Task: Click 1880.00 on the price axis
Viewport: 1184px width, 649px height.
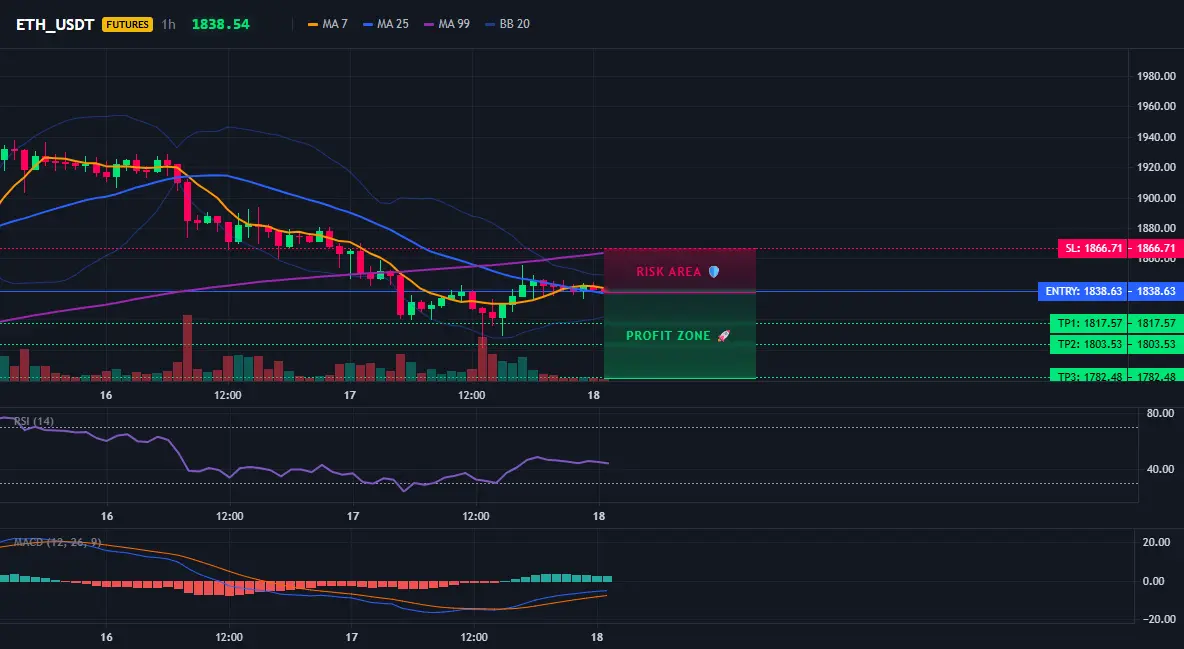Action: point(1156,228)
